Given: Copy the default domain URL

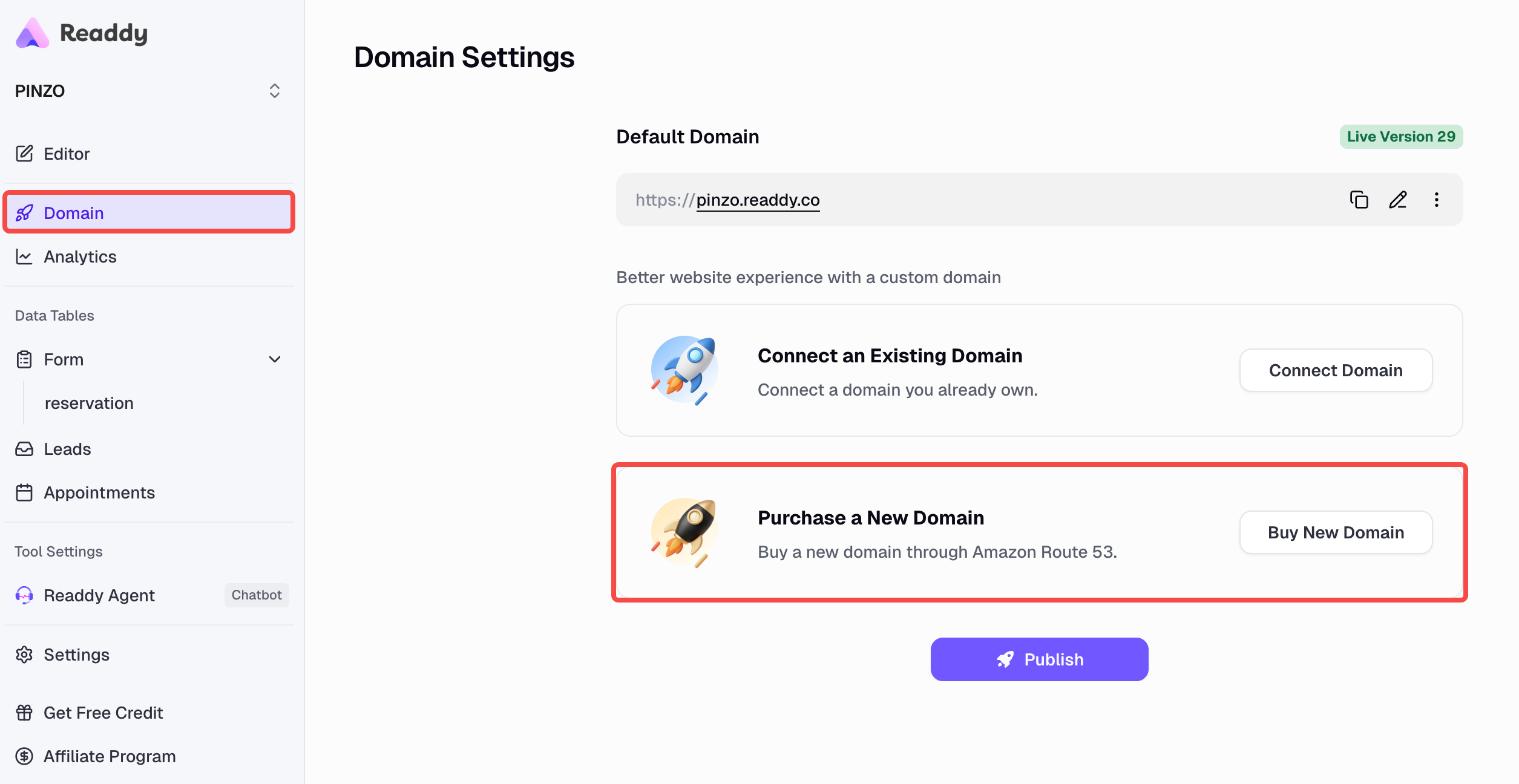Looking at the screenshot, I should tap(1359, 200).
